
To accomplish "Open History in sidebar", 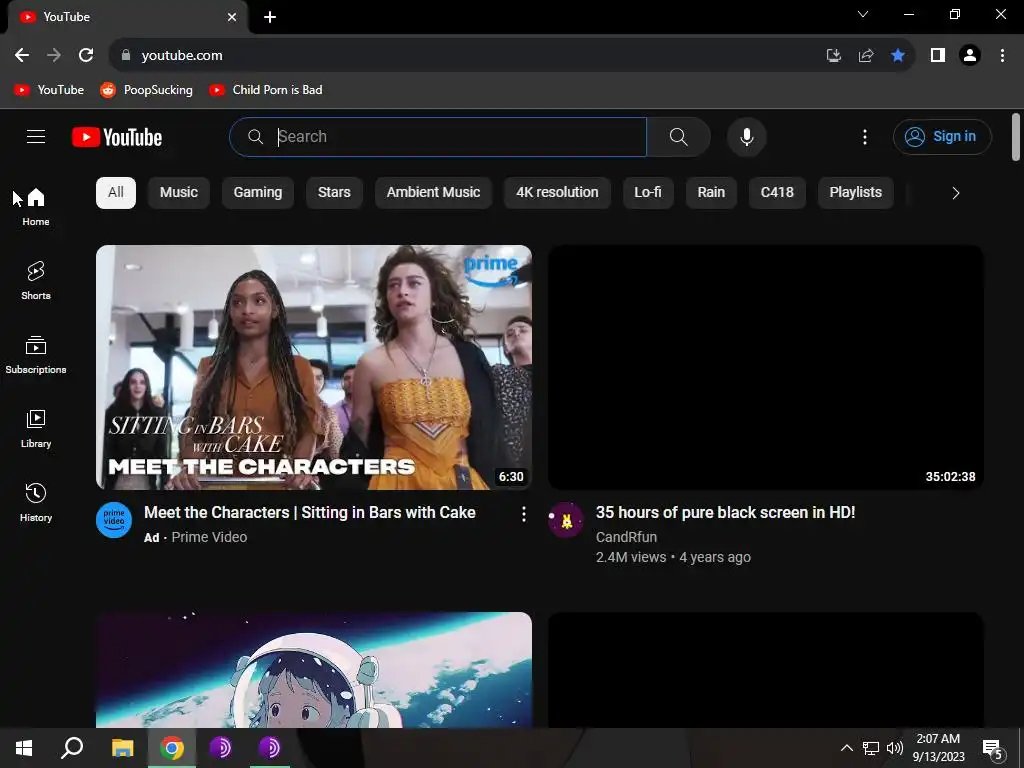I will [x=36, y=502].
